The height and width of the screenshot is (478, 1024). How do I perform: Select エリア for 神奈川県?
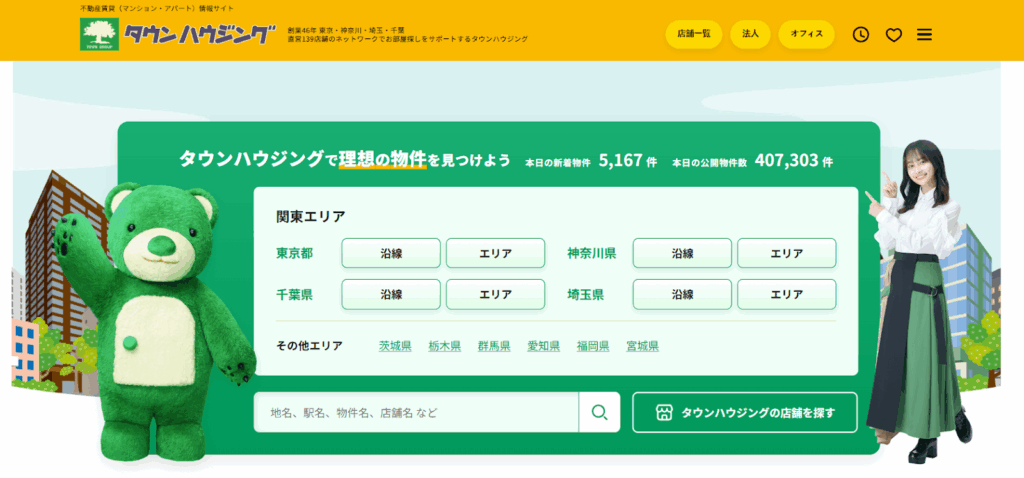pyautogui.click(x=786, y=253)
